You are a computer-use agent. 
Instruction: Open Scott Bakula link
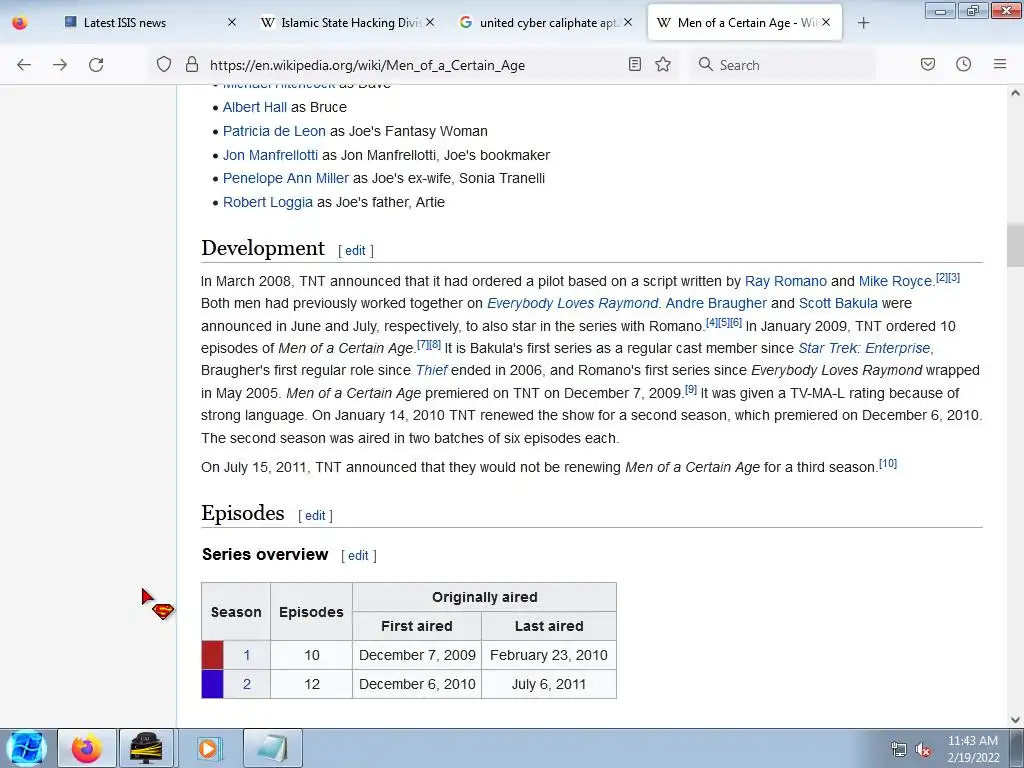pyautogui.click(x=838, y=304)
